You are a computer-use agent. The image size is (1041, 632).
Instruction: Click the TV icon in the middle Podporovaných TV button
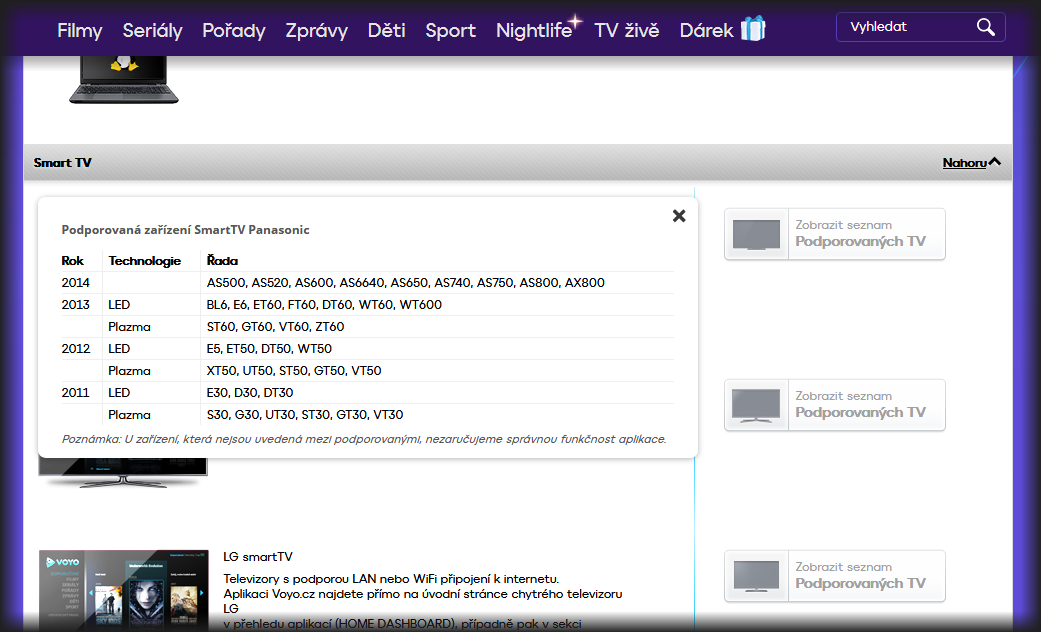(x=756, y=406)
